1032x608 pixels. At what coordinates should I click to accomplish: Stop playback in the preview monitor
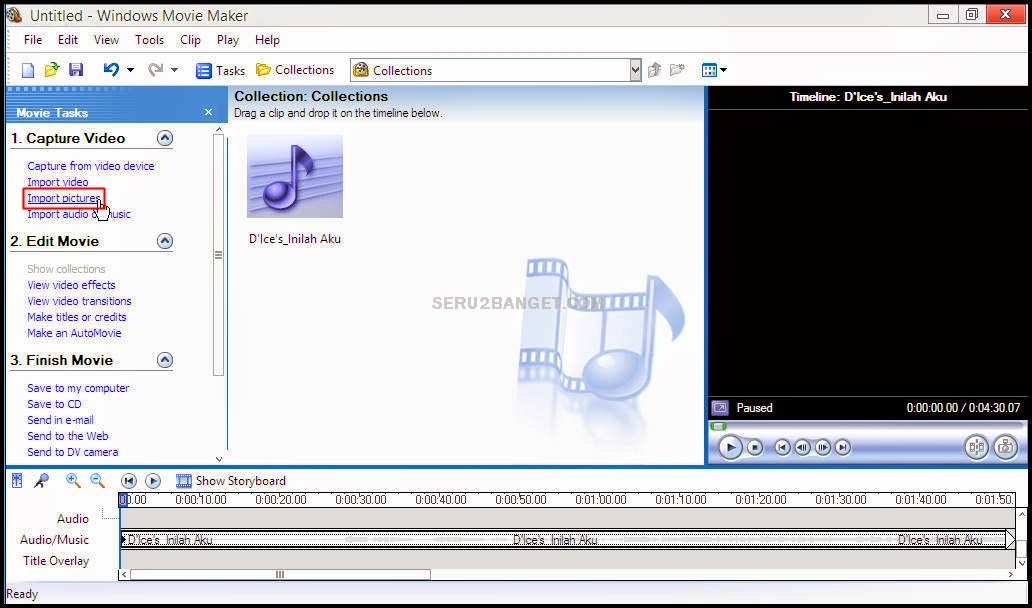755,447
